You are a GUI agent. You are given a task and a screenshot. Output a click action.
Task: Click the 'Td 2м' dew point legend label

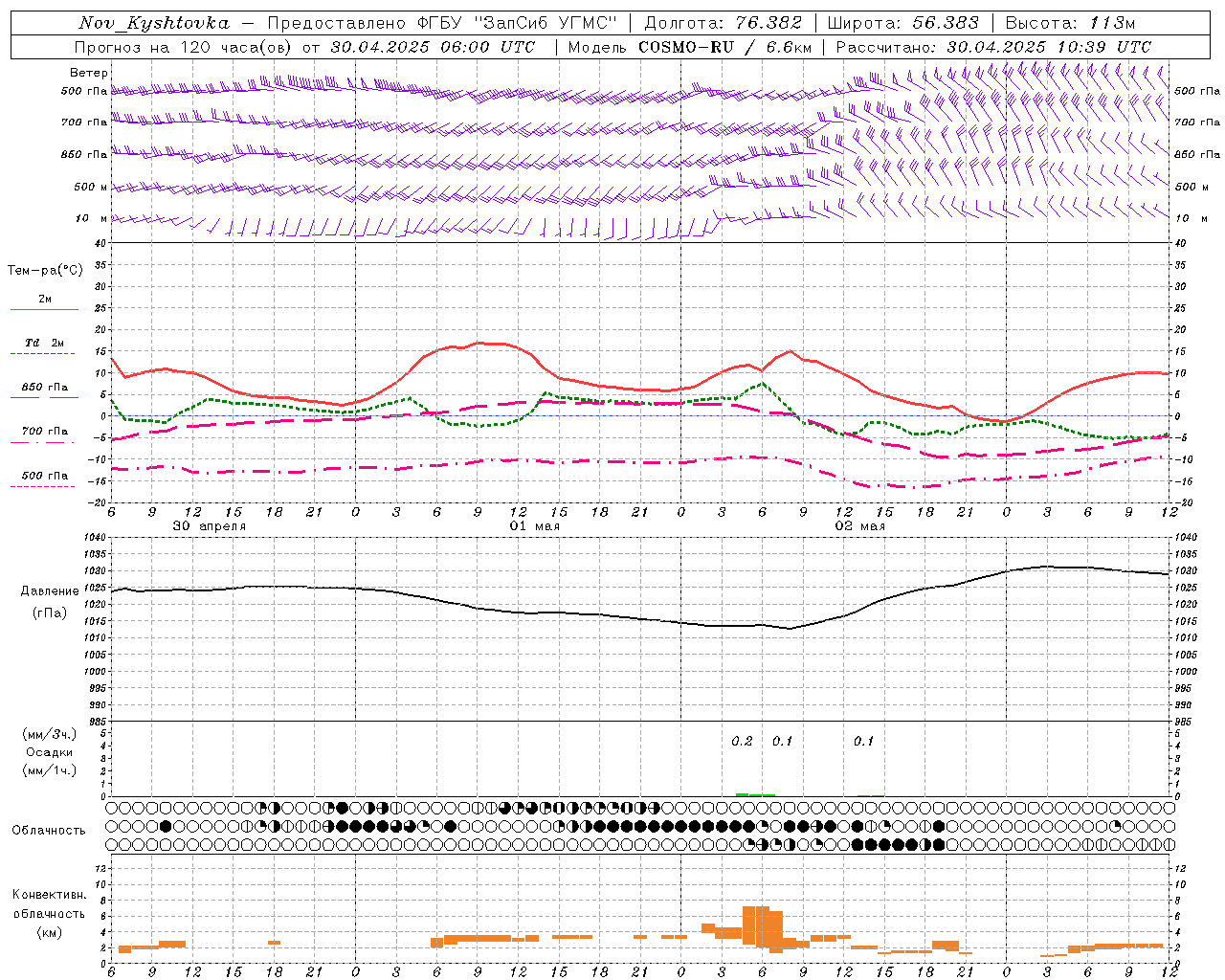point(45,343)
